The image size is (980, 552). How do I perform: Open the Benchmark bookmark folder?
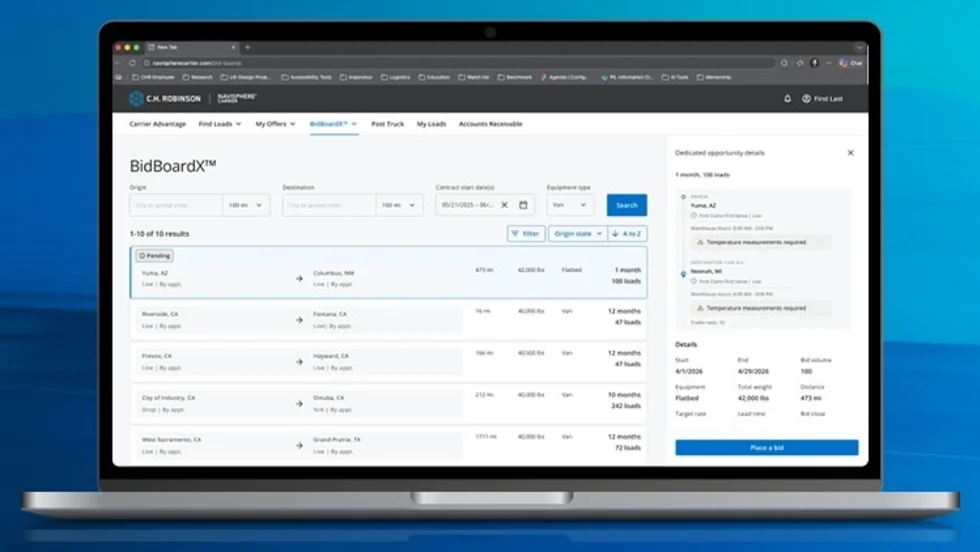514,78
